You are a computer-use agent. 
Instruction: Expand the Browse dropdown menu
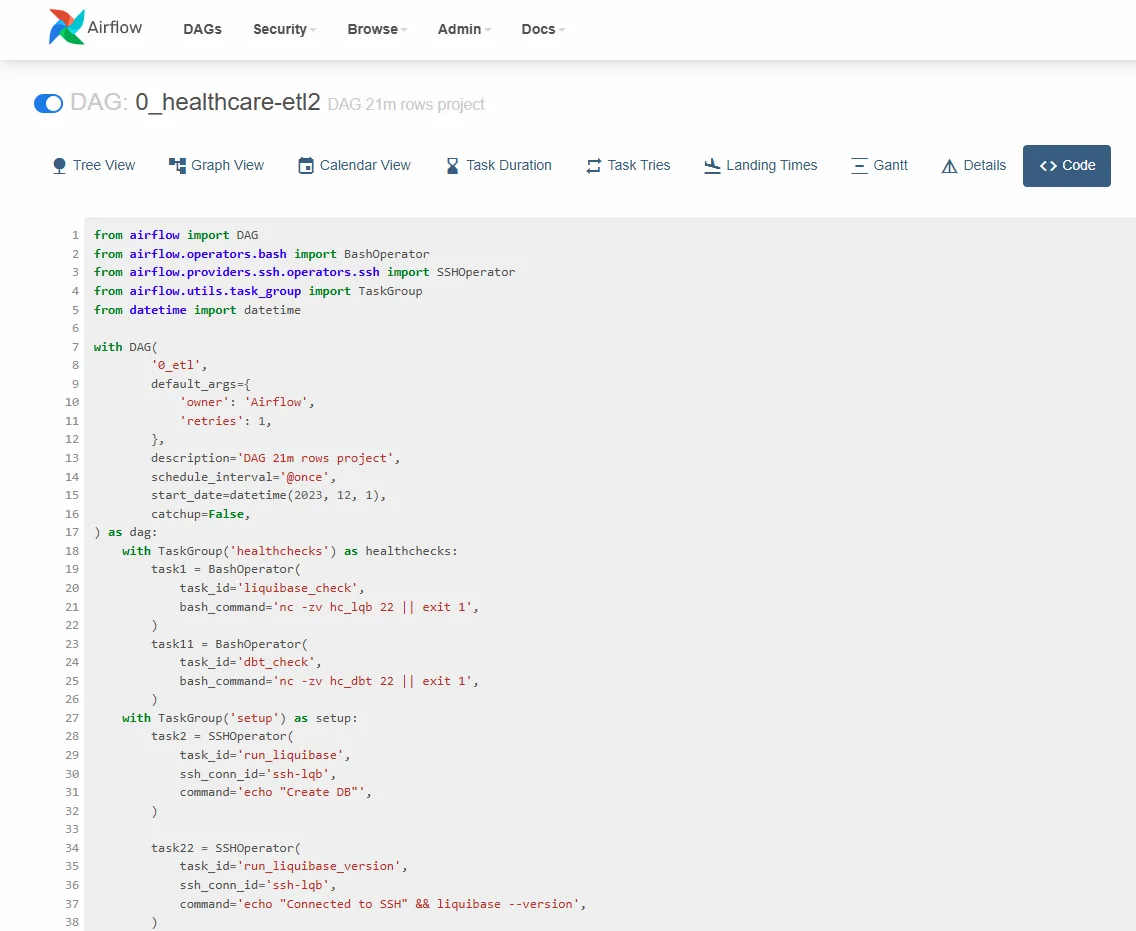click(377, 29)
